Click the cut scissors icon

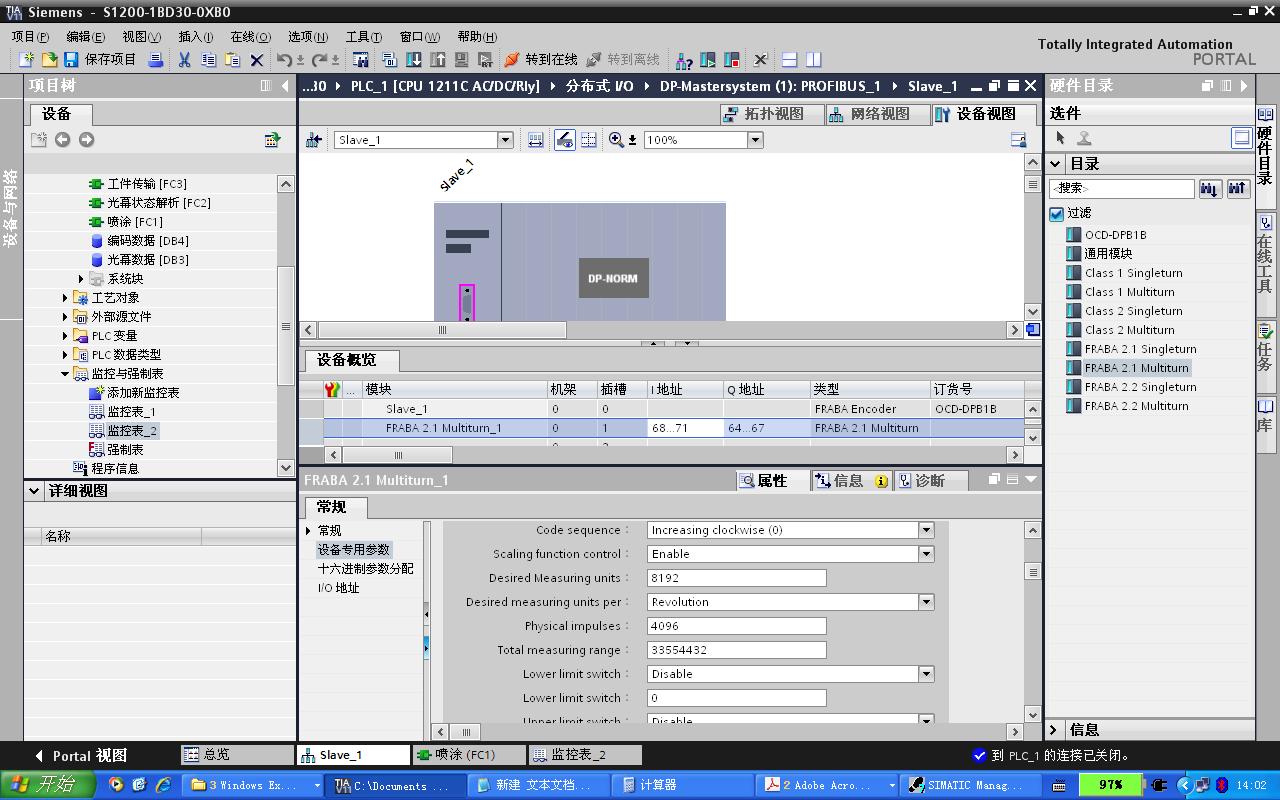(184, 60)
